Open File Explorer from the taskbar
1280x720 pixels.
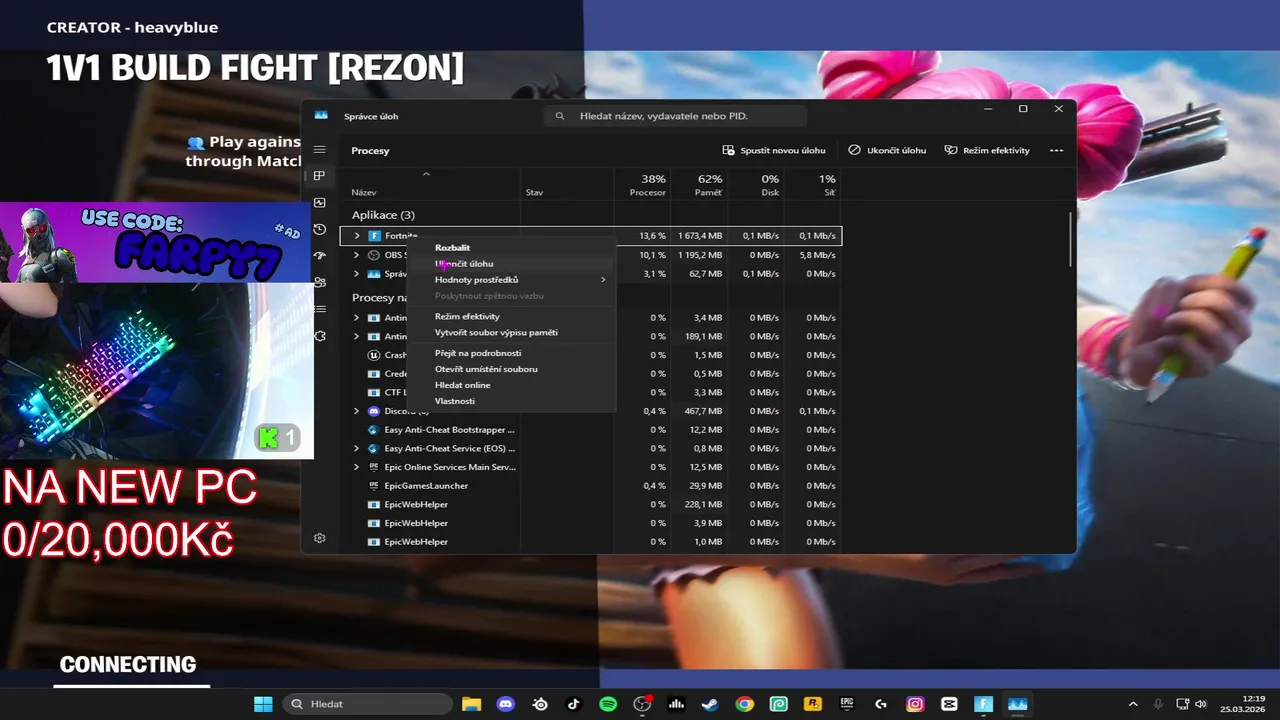coord(471,704)
